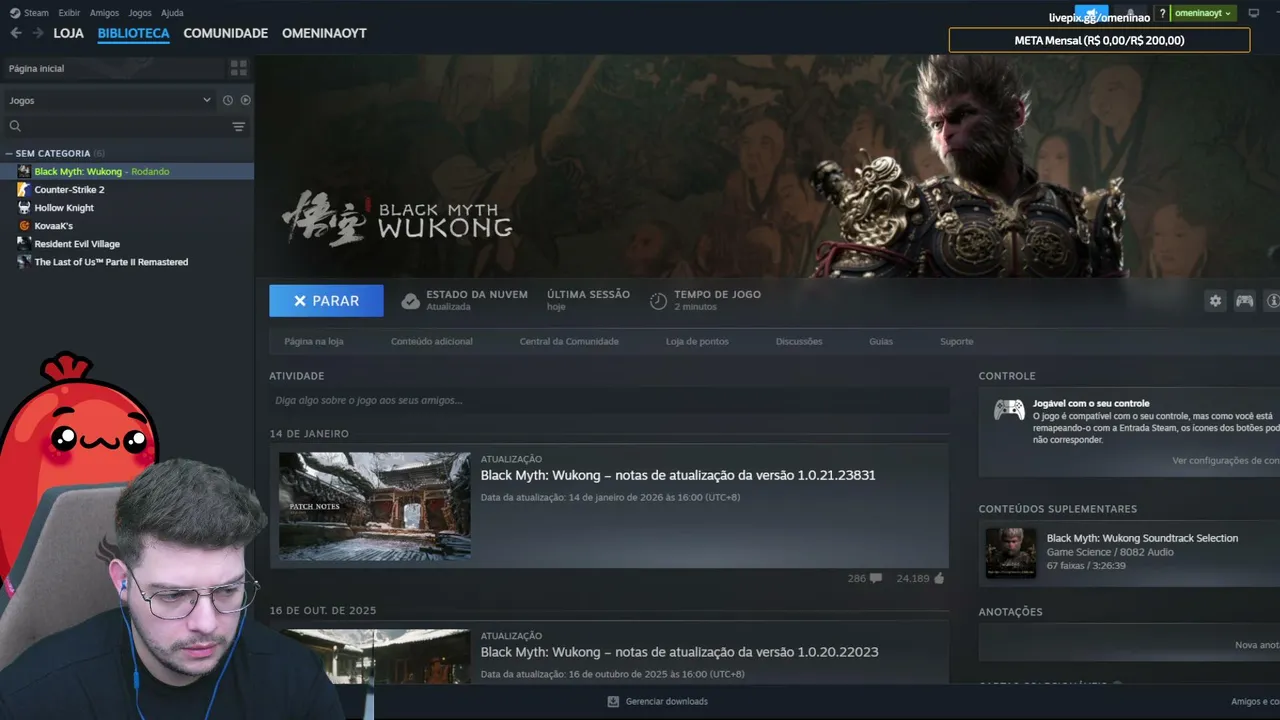Open Central da Comunidade link
The width and height of the screenshot is (1280, 720).
(x=569, y=341)
